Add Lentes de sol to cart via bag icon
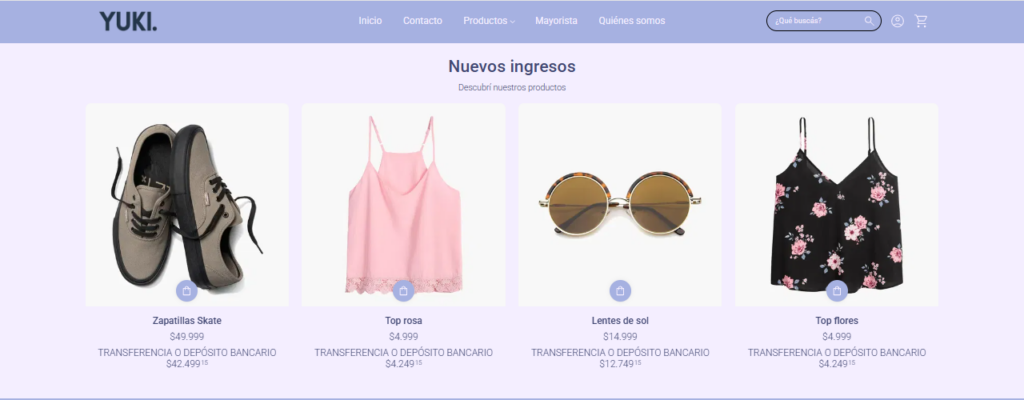Screen dimensions: 1024x400 point(620,291)
